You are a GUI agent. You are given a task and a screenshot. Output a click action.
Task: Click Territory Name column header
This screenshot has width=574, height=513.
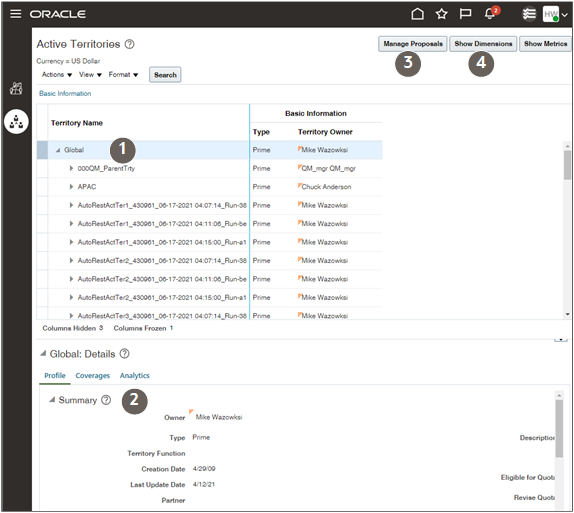77,123
